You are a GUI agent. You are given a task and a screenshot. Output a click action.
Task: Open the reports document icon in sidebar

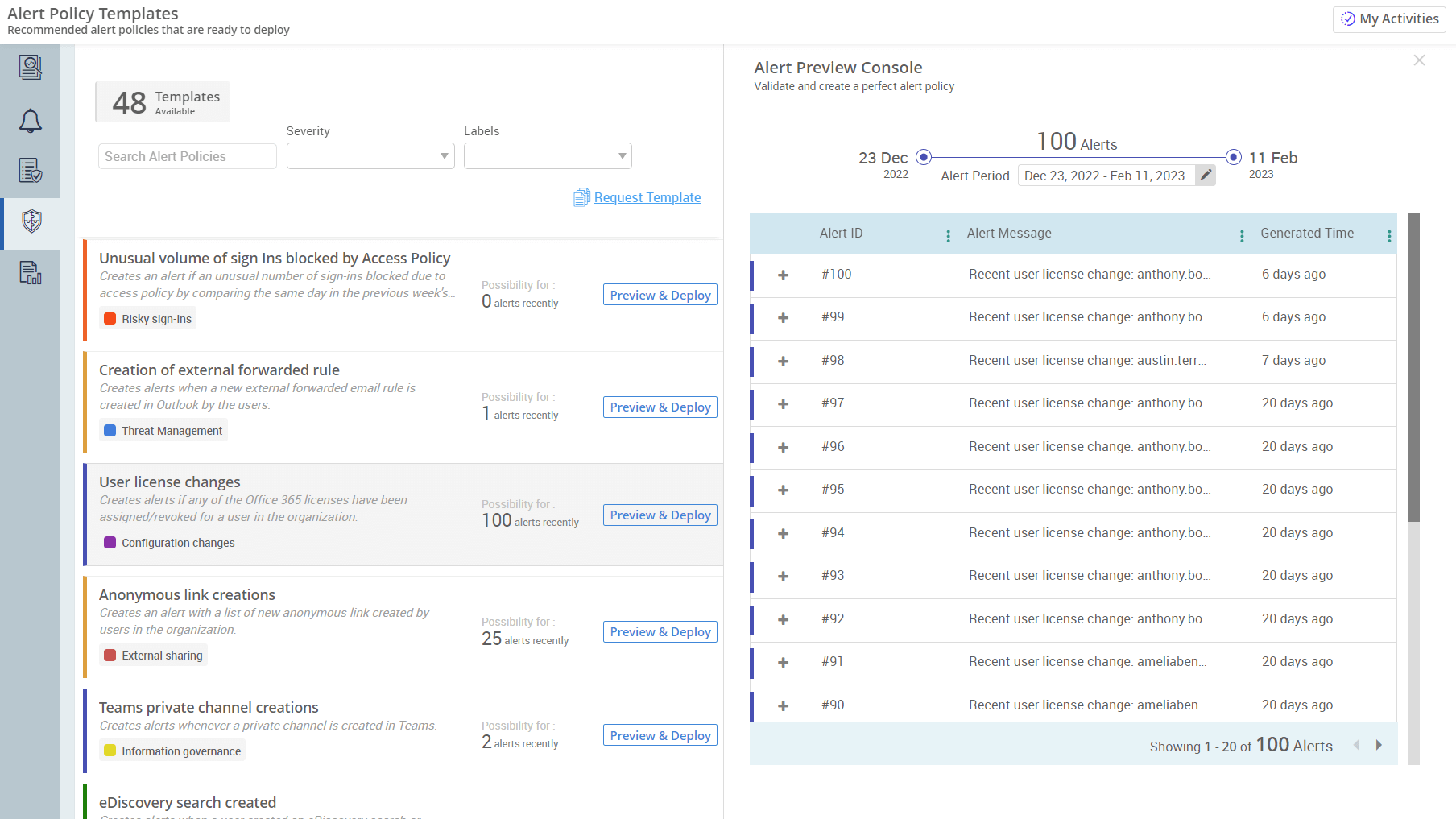click(x=31, y=273)
